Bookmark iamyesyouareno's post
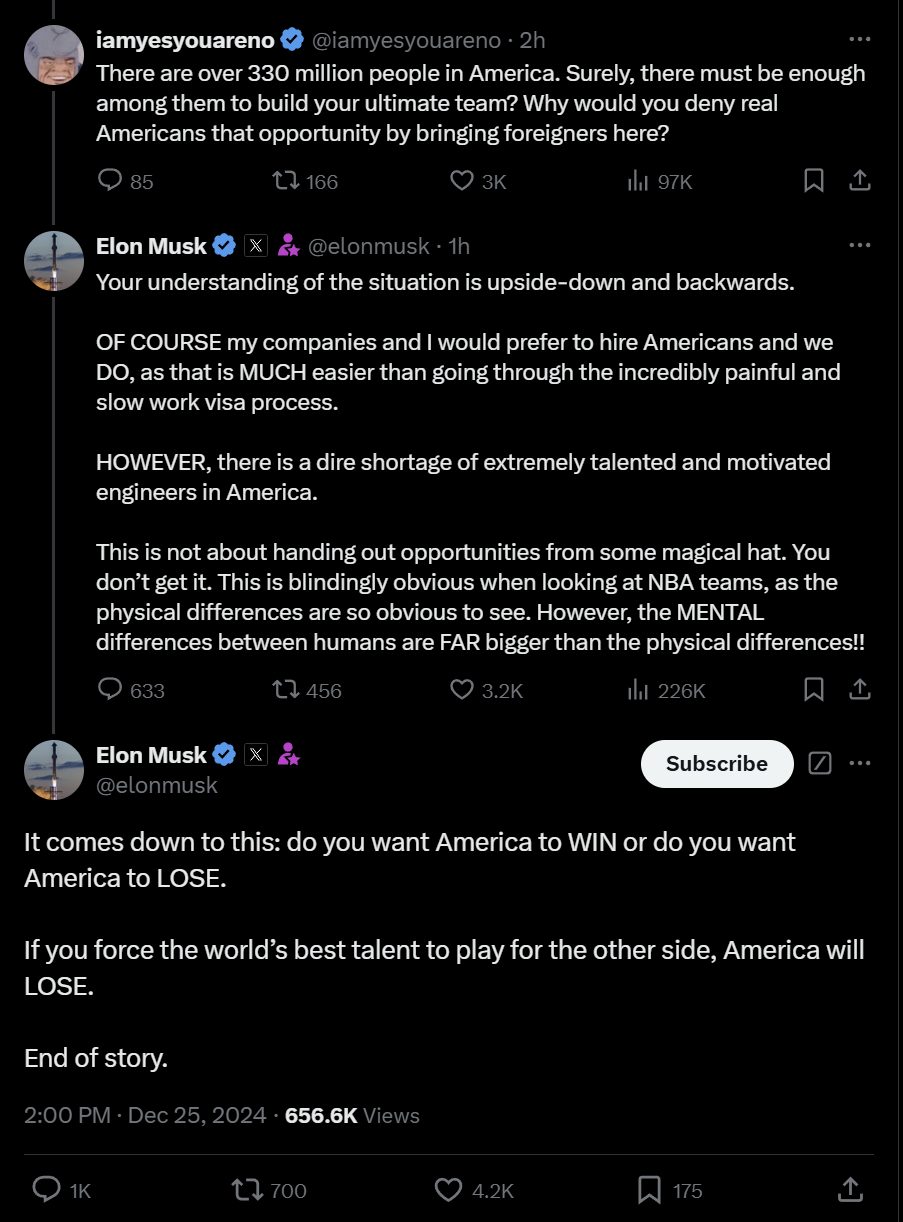The image size is (903, 1222). [x=814, y=181]
